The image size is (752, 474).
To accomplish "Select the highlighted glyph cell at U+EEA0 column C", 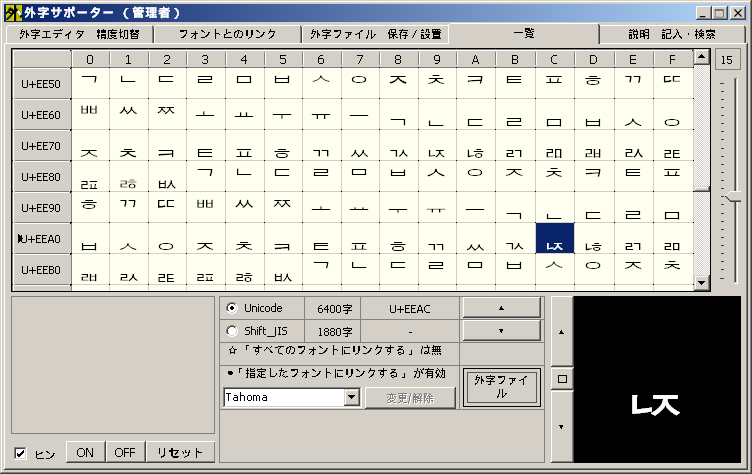I will [554, 238].
